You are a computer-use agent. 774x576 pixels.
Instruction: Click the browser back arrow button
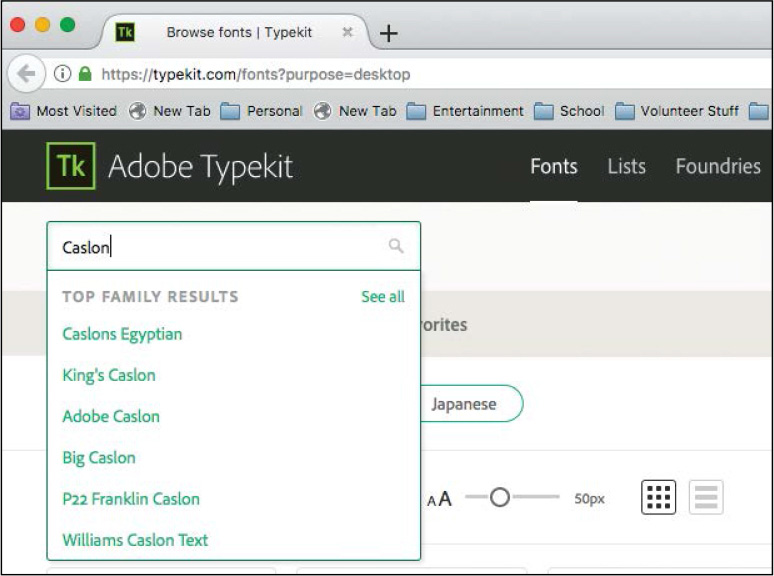coord(26,74)
